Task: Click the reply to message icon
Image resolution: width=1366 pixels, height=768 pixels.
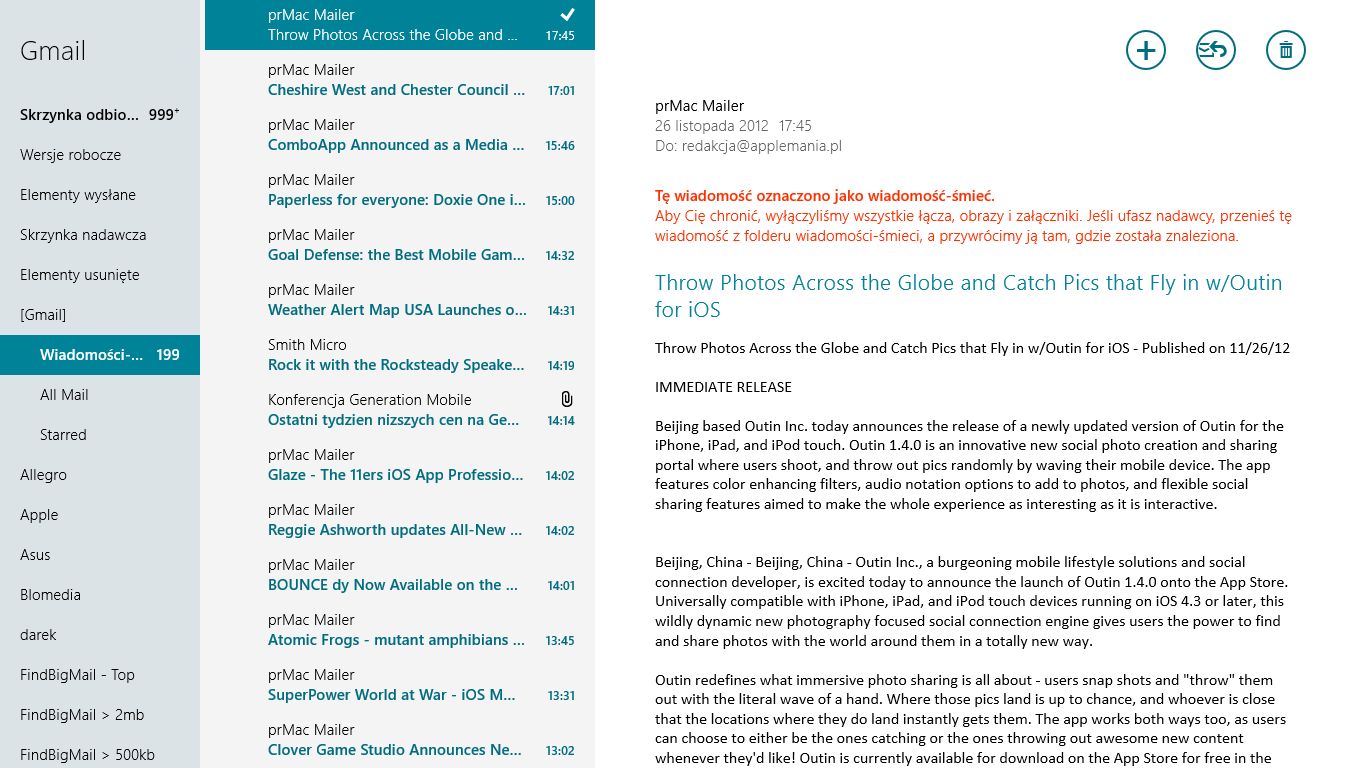Action: 1216,50
